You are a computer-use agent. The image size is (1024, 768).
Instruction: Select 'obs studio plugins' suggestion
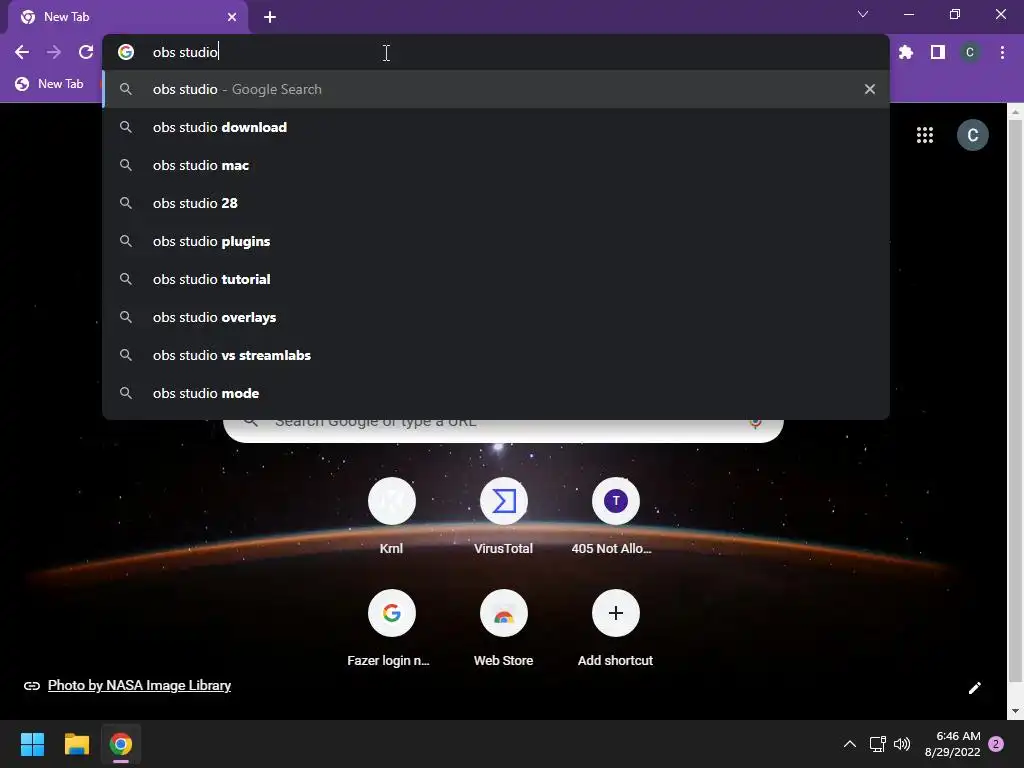(496, 241)
